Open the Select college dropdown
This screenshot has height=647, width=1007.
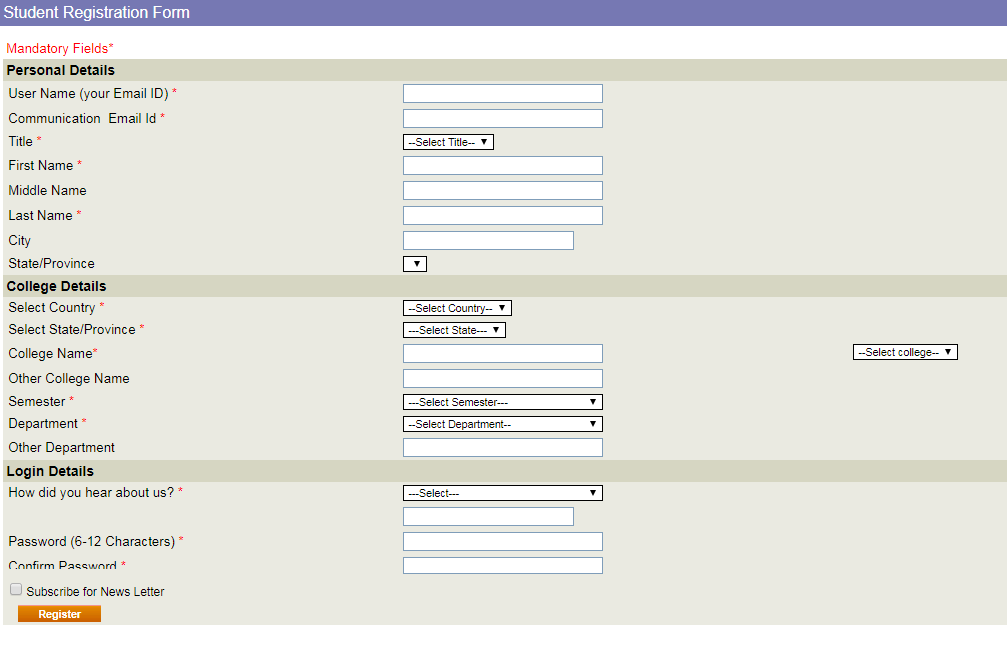[905, 352]
